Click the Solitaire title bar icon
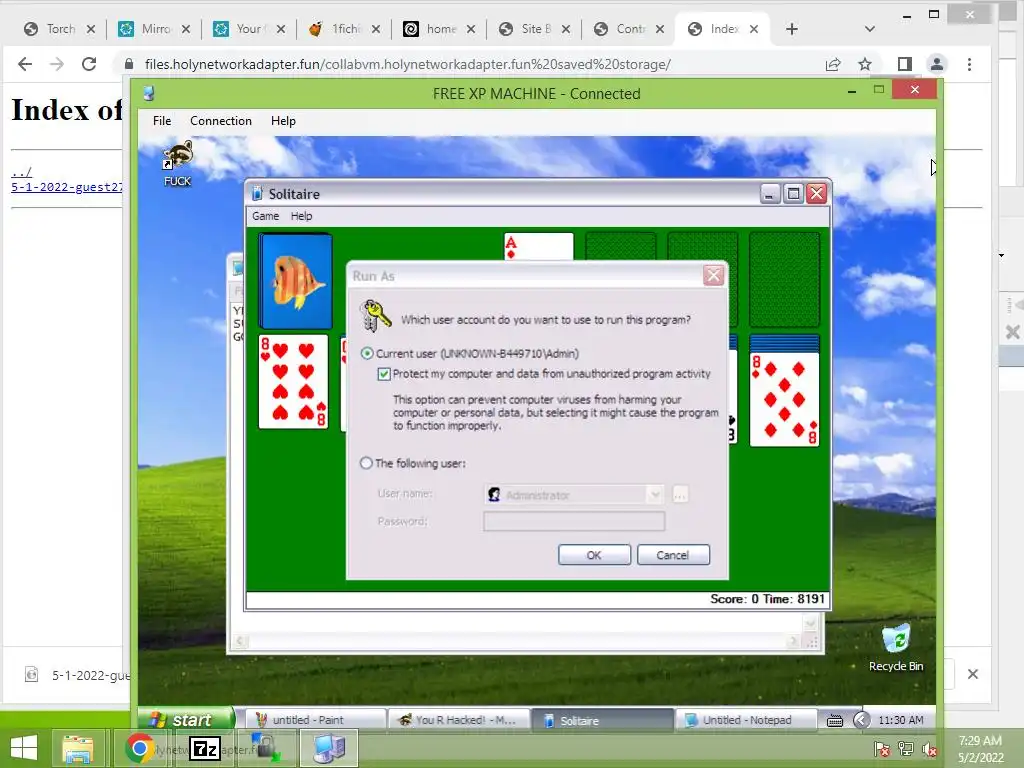Image resolution: width=1024 pixels, height=768 pixels. pos(257,193)
